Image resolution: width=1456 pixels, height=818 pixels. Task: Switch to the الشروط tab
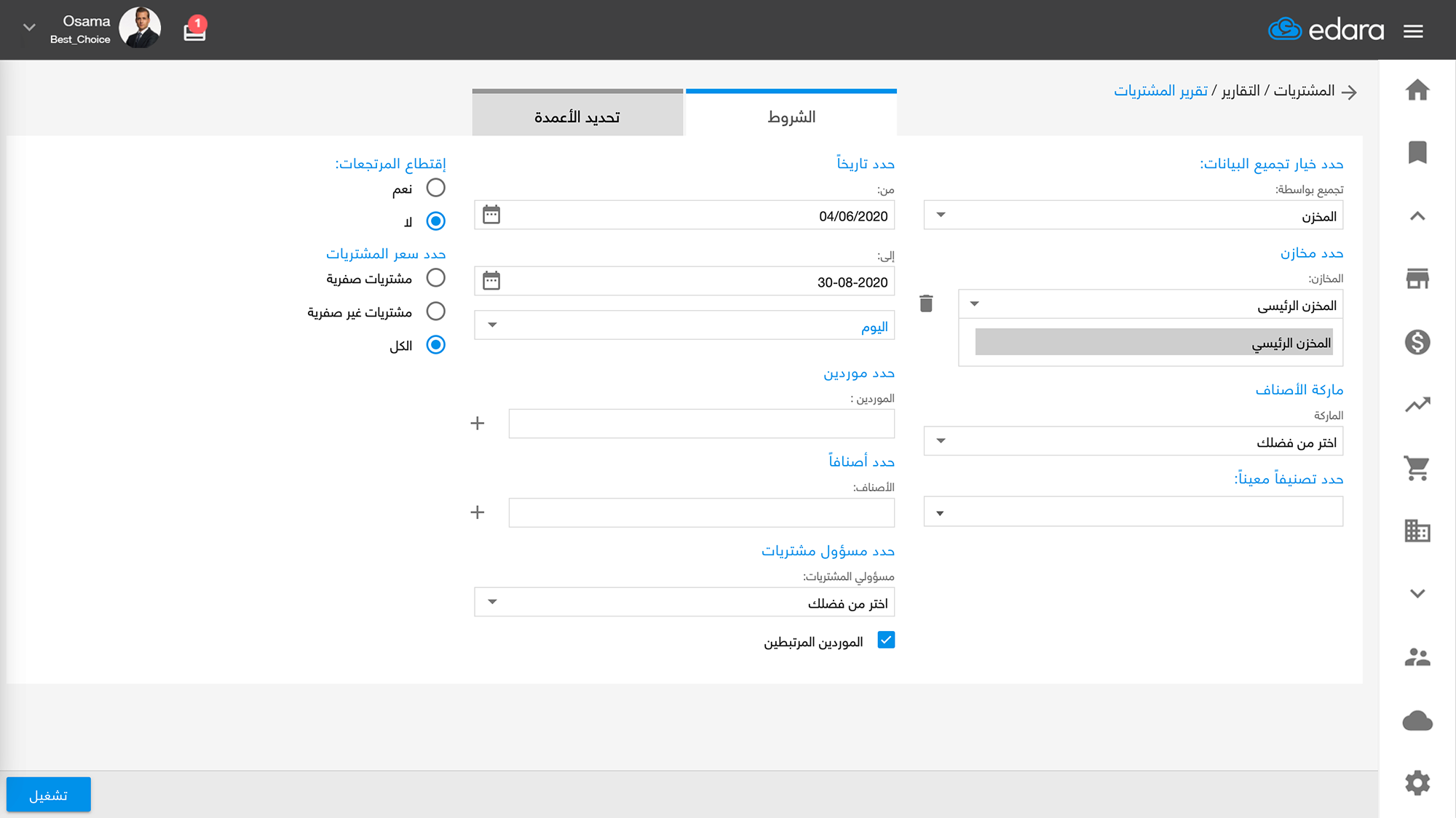pyautogui.click(x=791, y=116)
